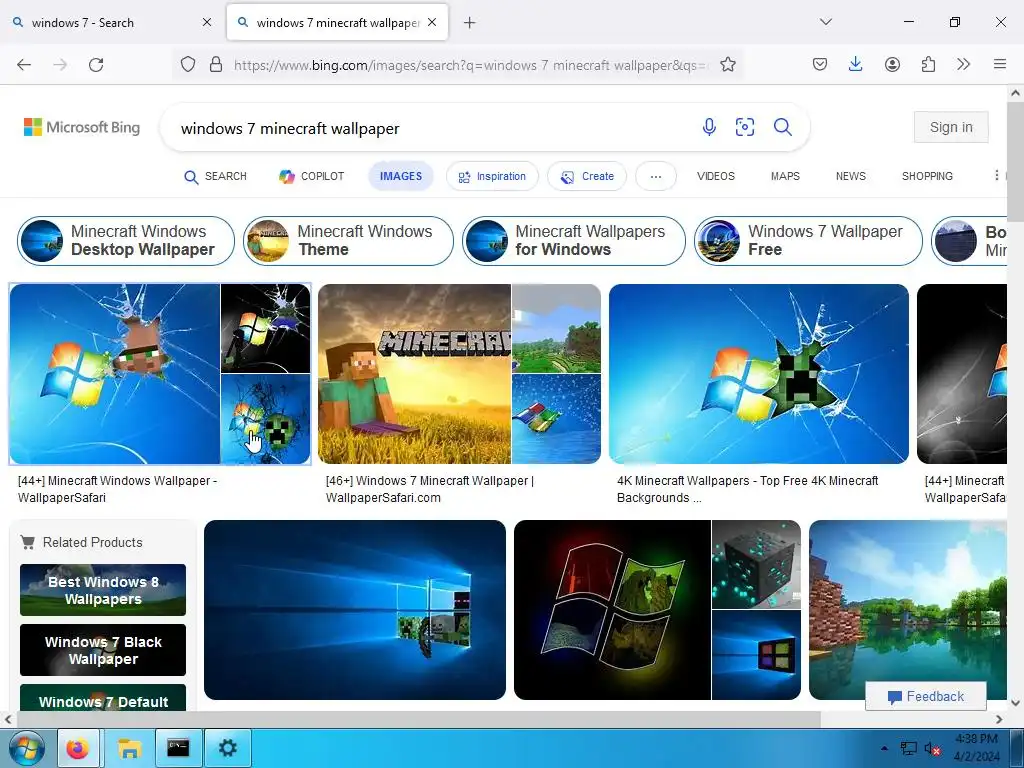This screenshot has height=768, width=1024.
Task: Open the COPILOT tab
Action: [x=312, y=176]
